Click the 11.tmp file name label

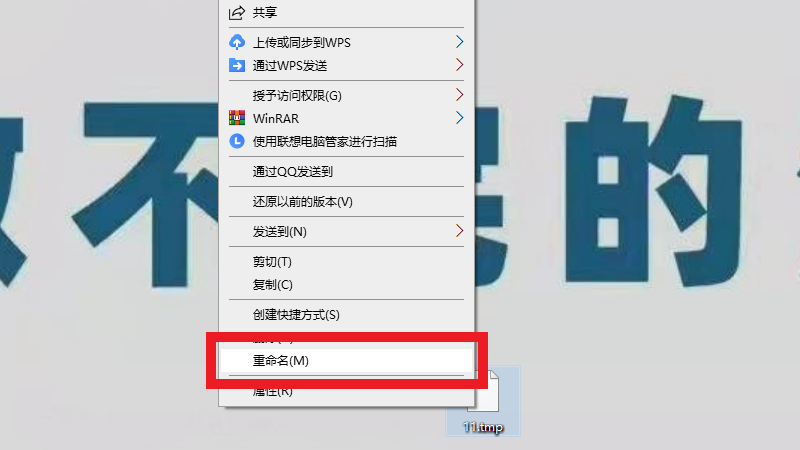(483, 427)
